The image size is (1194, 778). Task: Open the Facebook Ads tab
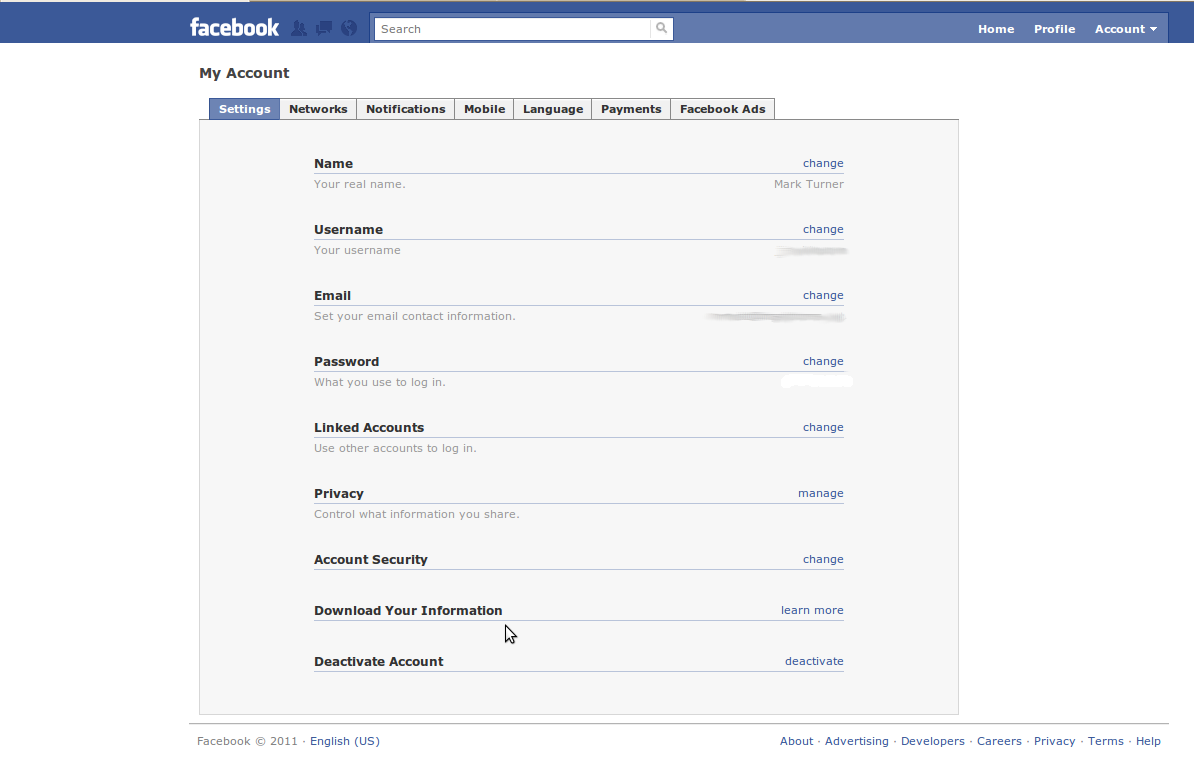point(723,109)
